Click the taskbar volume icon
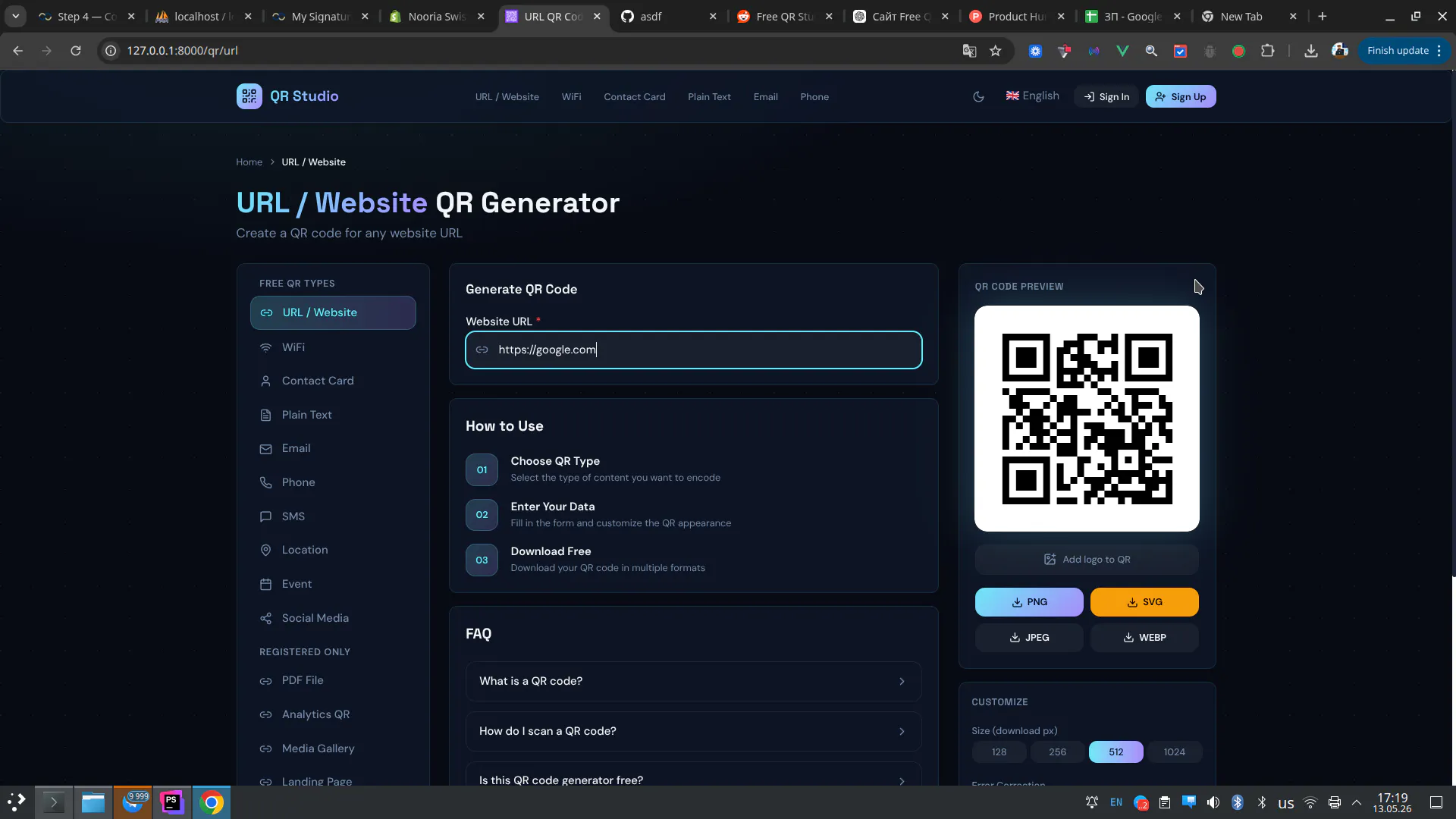Viewport: 1456px width, 819px height. coord(1213,802)
